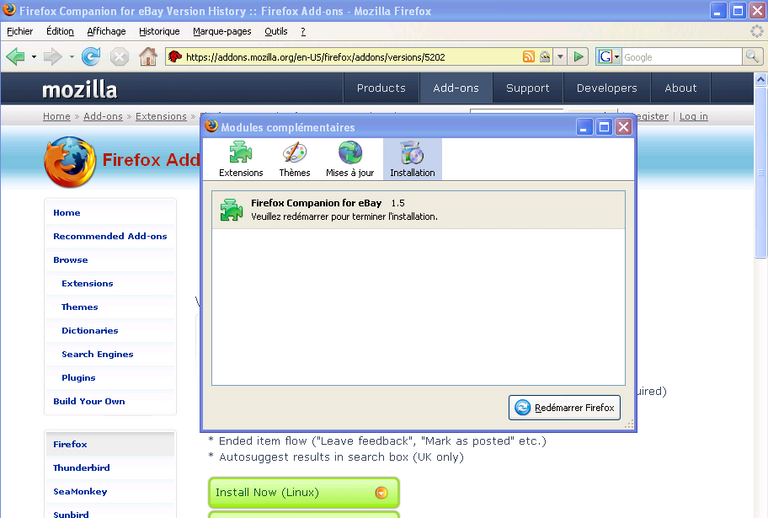Click the Log in link
Viewport: 768px width, 518px height.
click(x=693, y=117)
